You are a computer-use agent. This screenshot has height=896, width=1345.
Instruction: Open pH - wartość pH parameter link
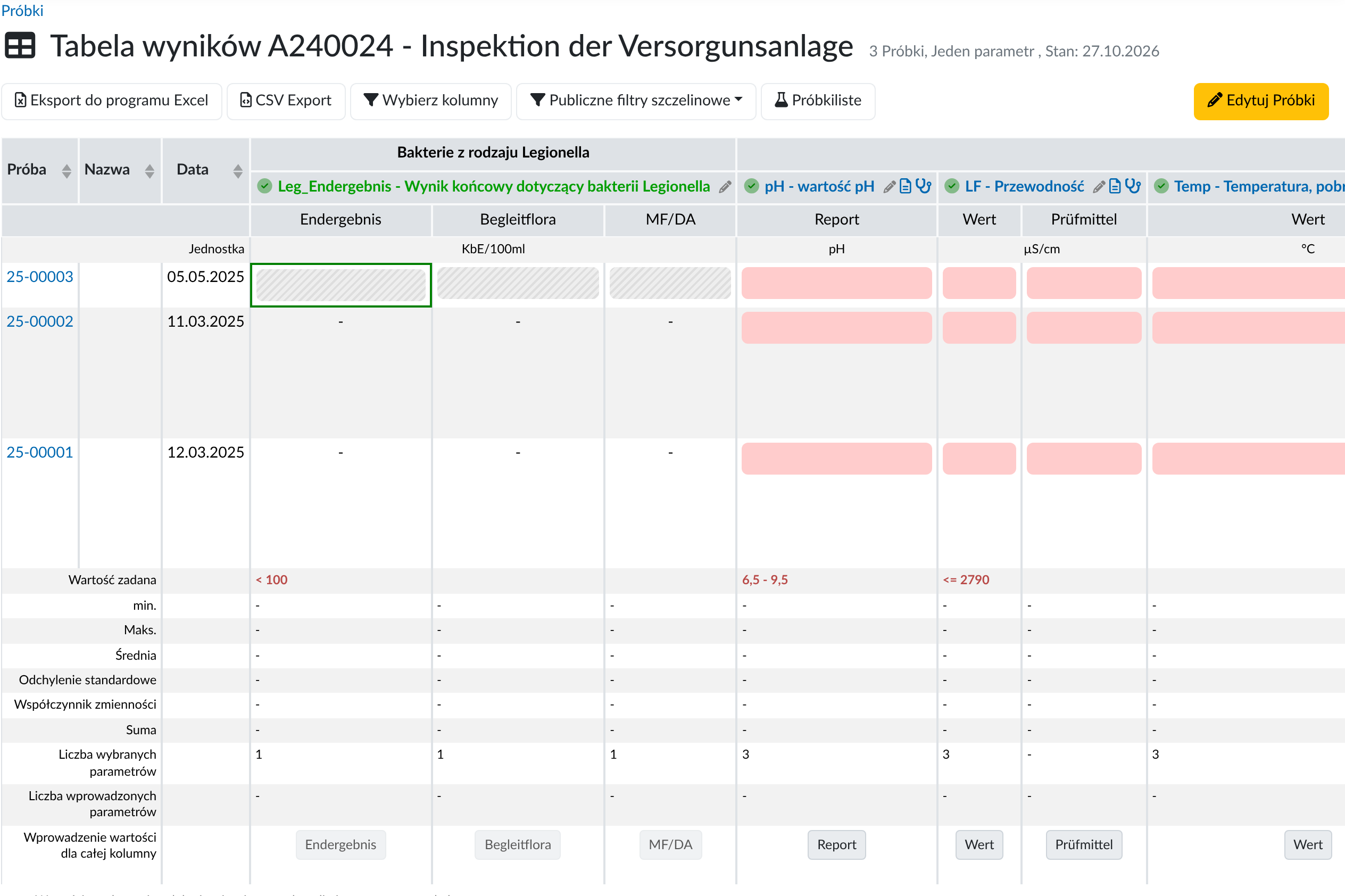click(x=819, y=186)
